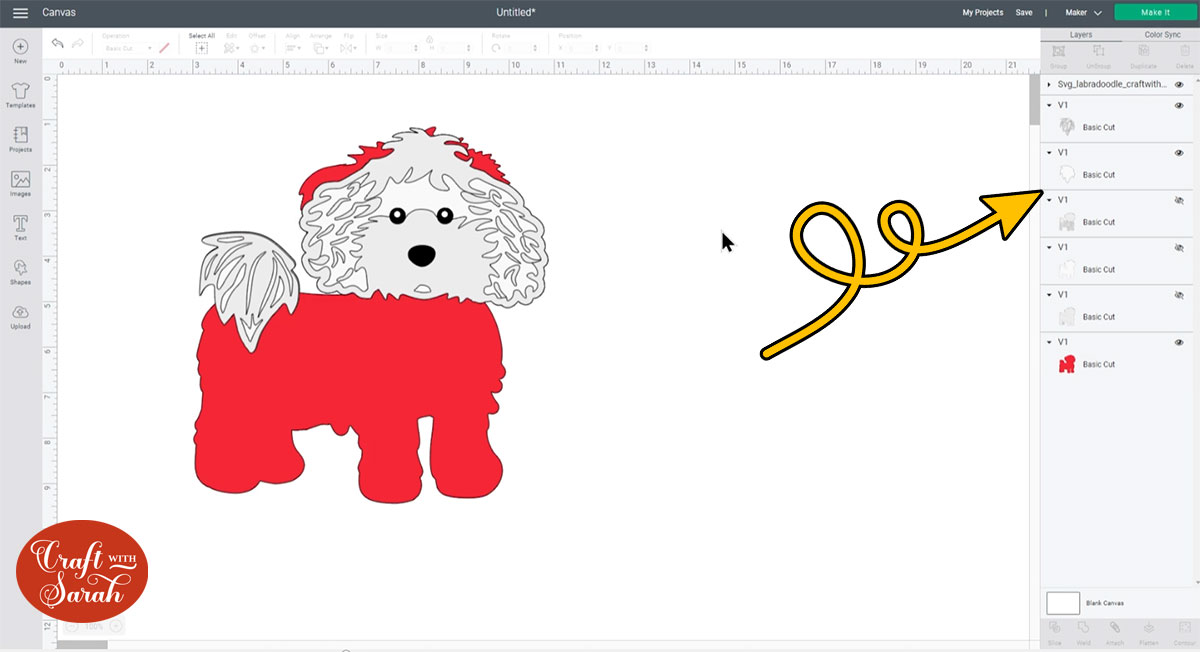
Task: Expand the Svg_labradoodle group arrow
Action: click(x=1049, y=85)
